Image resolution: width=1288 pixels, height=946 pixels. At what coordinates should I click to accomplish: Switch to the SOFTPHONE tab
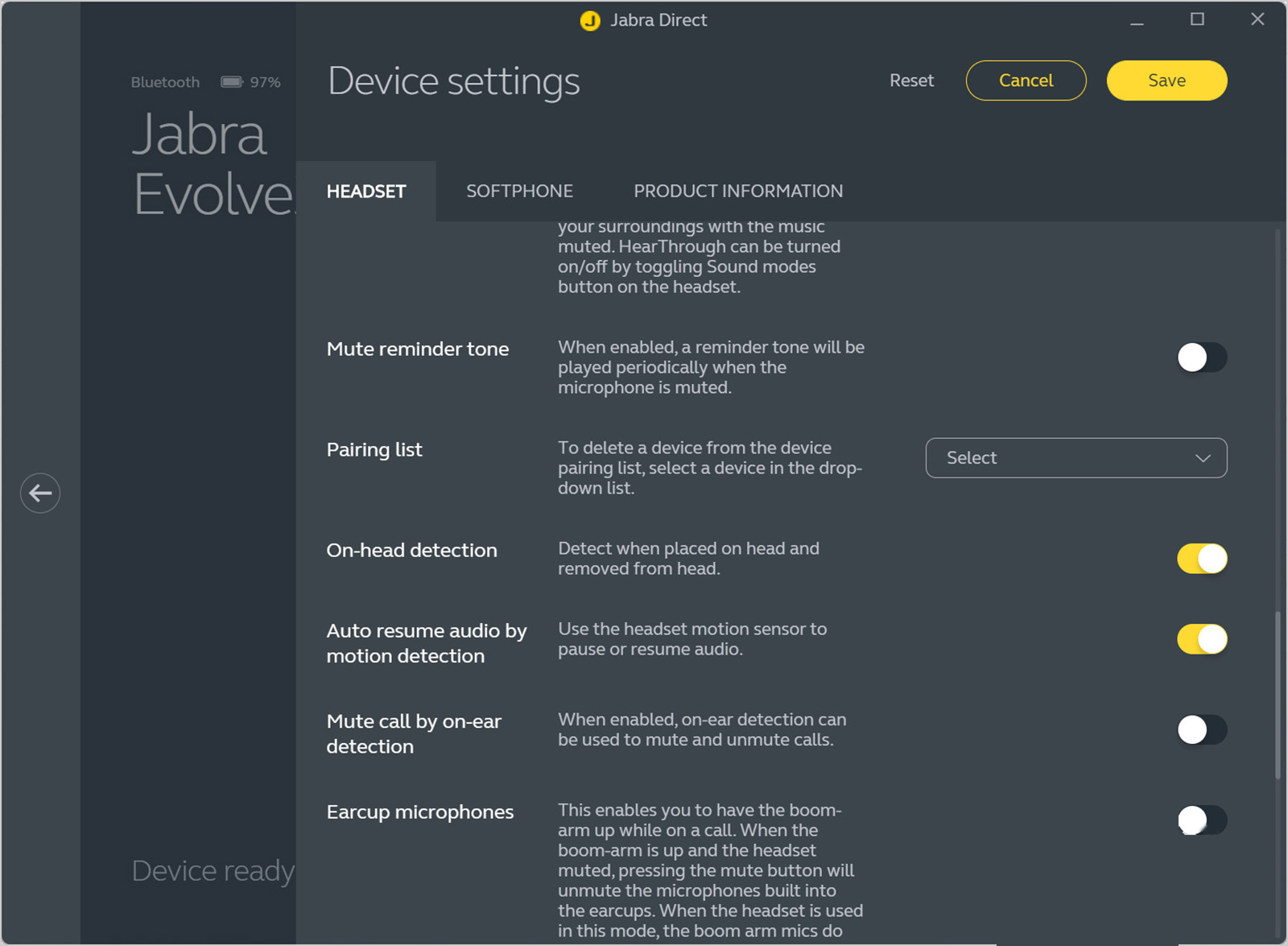tap(519, 192)
